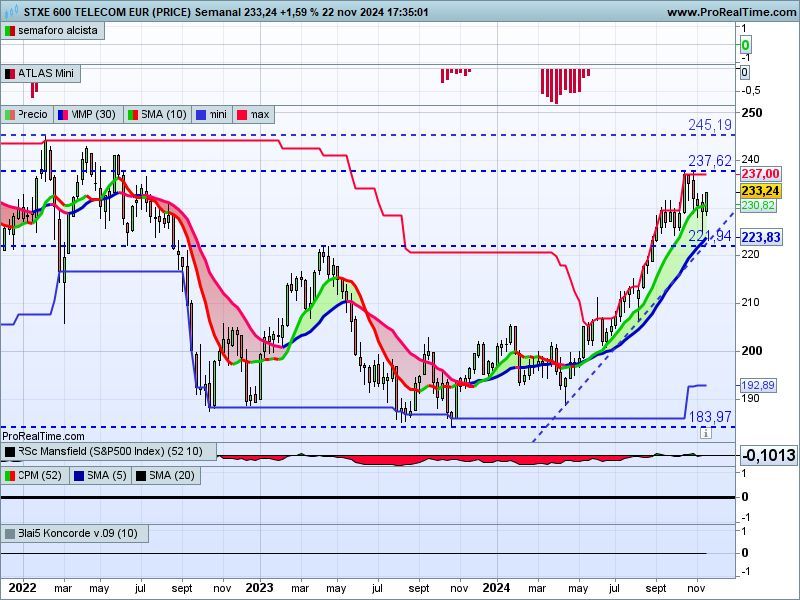Click the 250 label on price axis
800x600 pixels.
click(x=752, y=113)
